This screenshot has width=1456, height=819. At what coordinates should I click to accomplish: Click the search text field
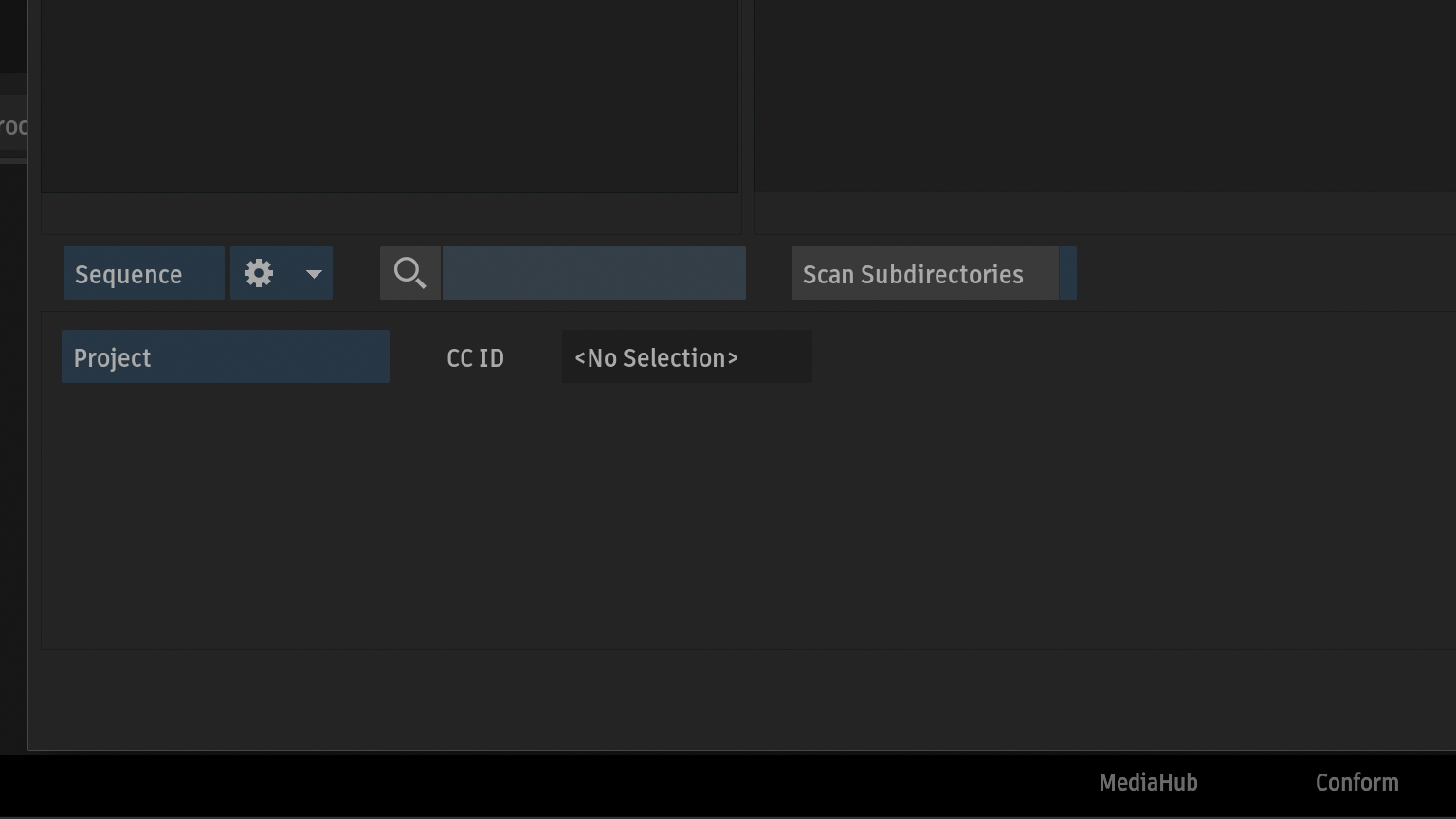point(594,274)
